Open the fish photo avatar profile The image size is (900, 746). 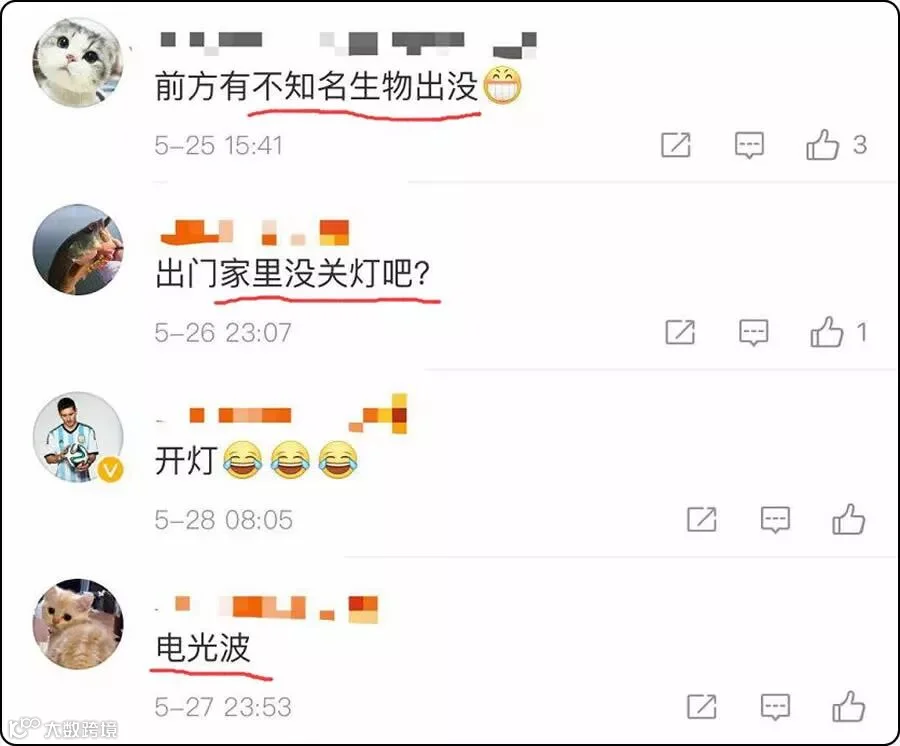pyautogui.click(x=77, y=250)
